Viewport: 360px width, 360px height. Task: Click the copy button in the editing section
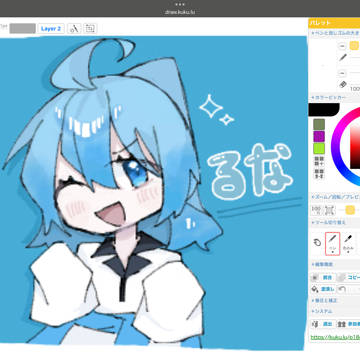[x=352, y=277]
